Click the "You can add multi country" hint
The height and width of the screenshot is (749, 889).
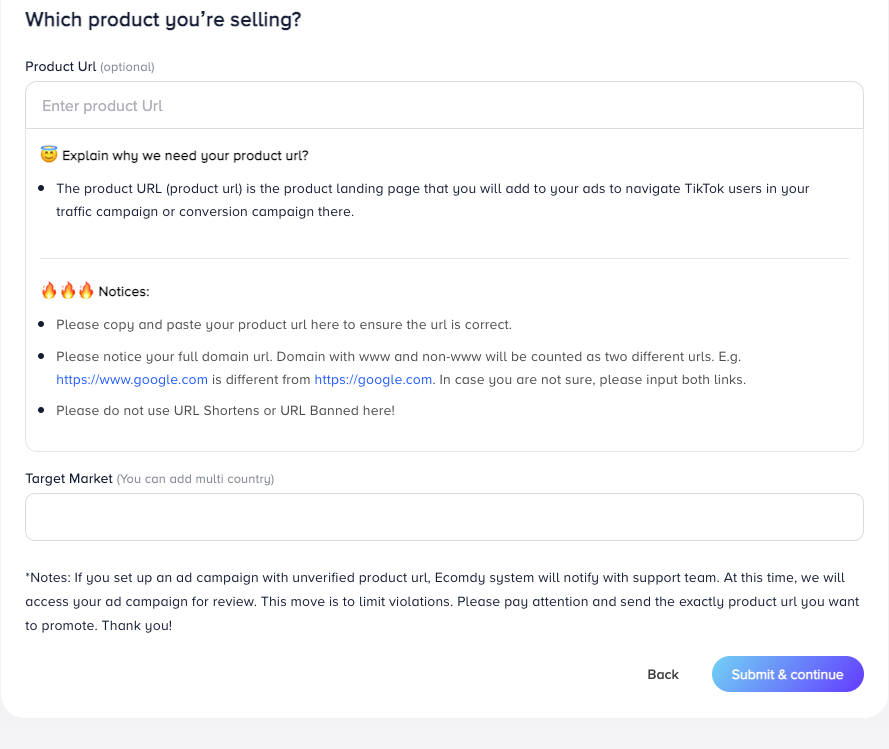point(195,480)
